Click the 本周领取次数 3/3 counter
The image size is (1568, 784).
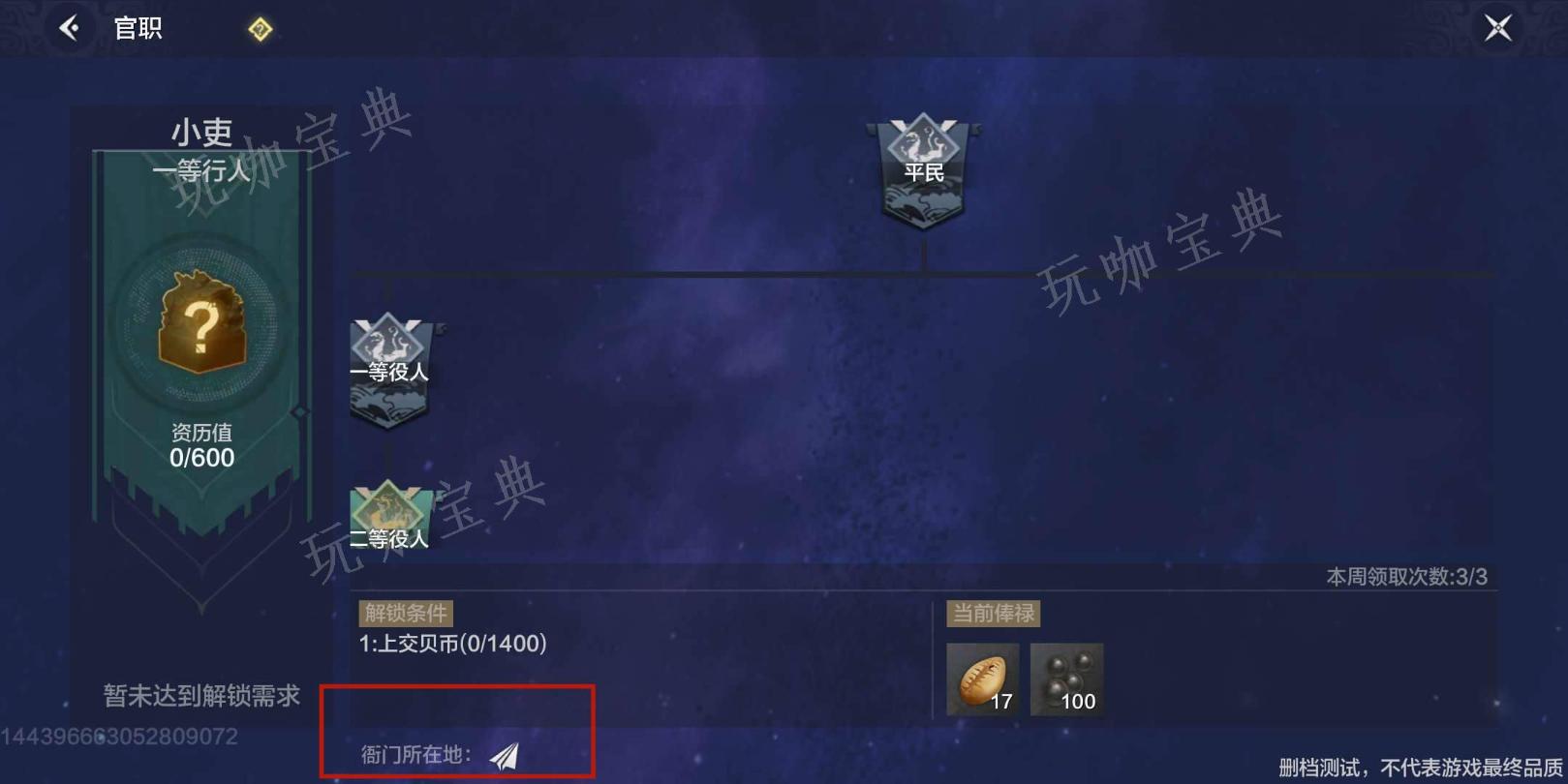coord(1406,577)
